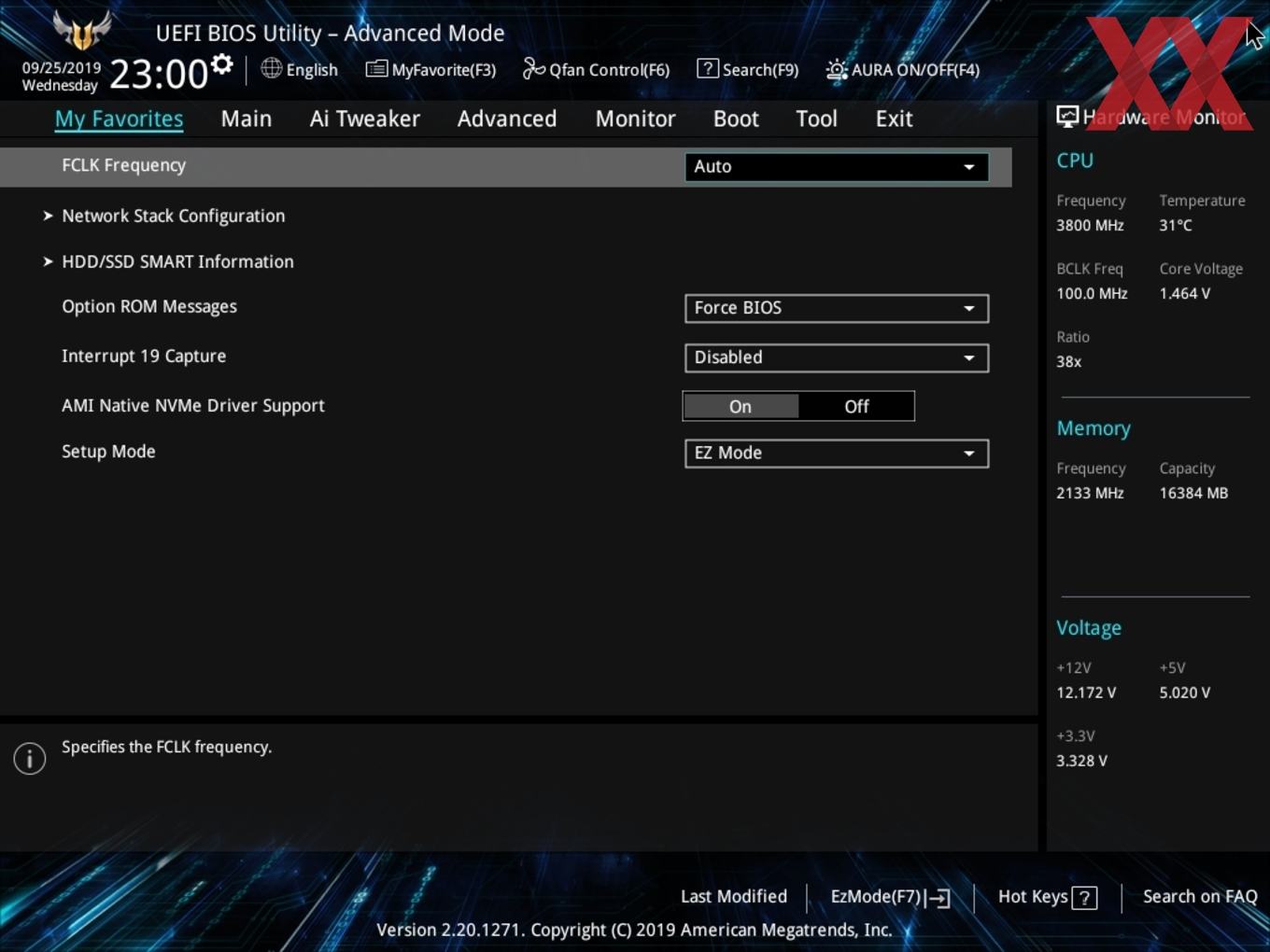Click the Ratio value 38x

[x=1068, y=361]
